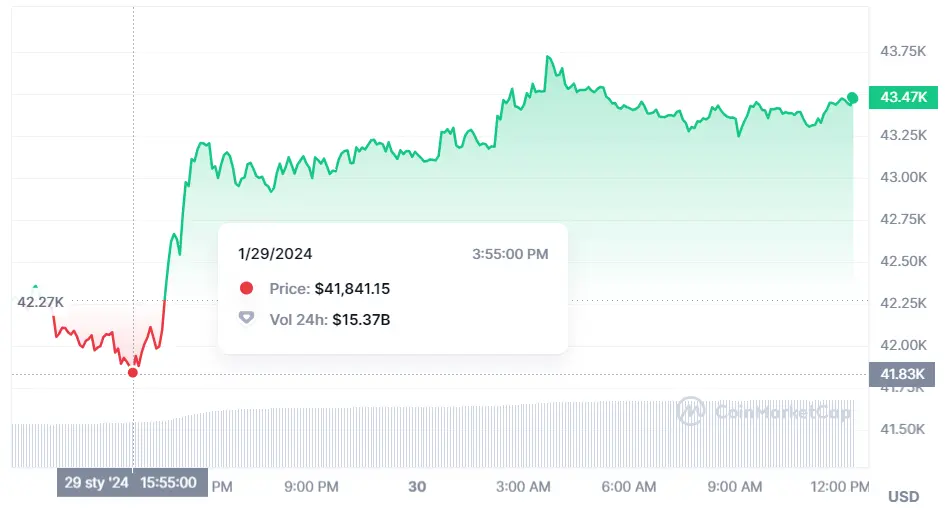Click the 6:00 AM time axis label
945x515 pixels.
[x=630, y=486]
